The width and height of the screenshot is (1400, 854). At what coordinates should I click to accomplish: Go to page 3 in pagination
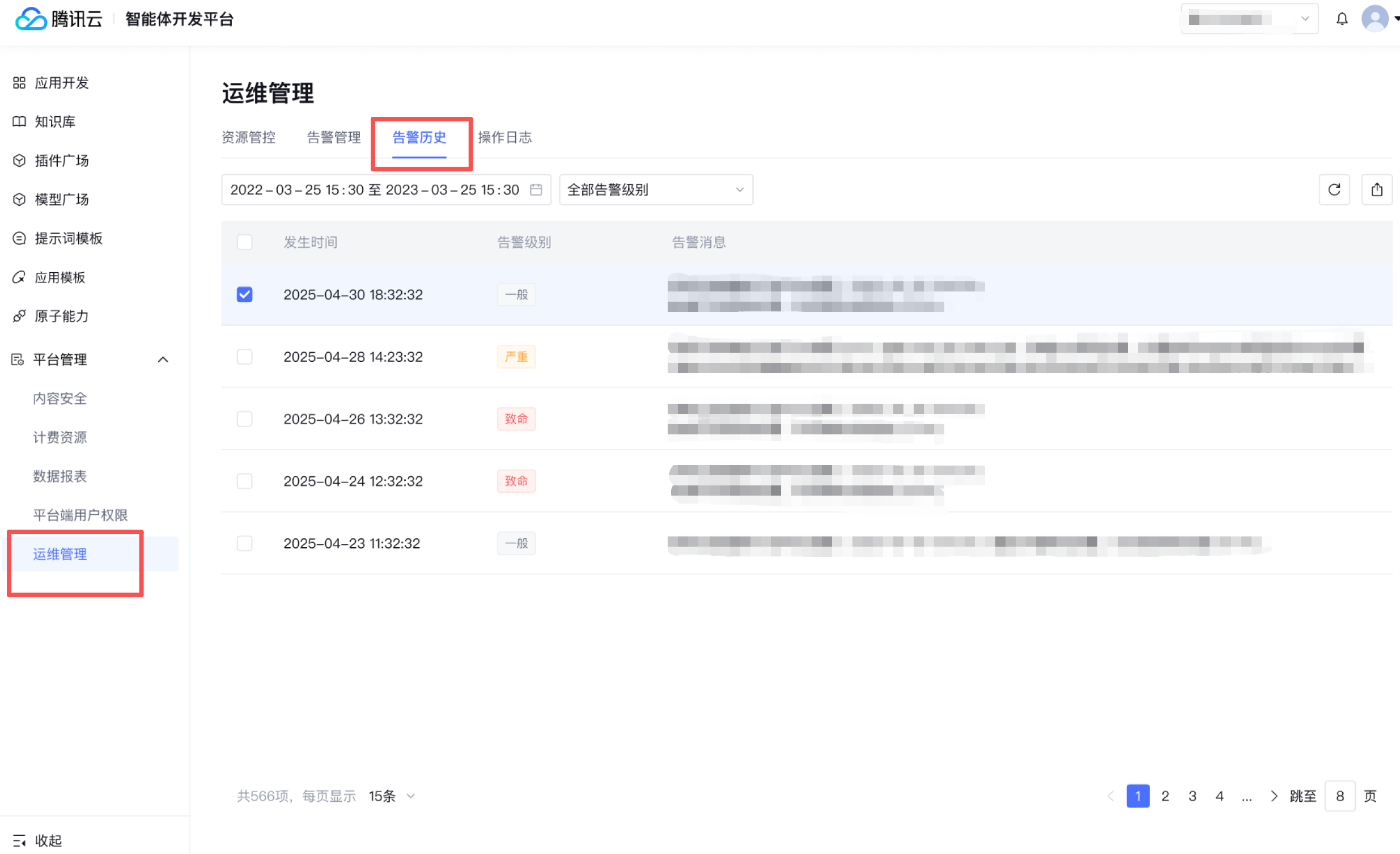tap(1192, 796)
